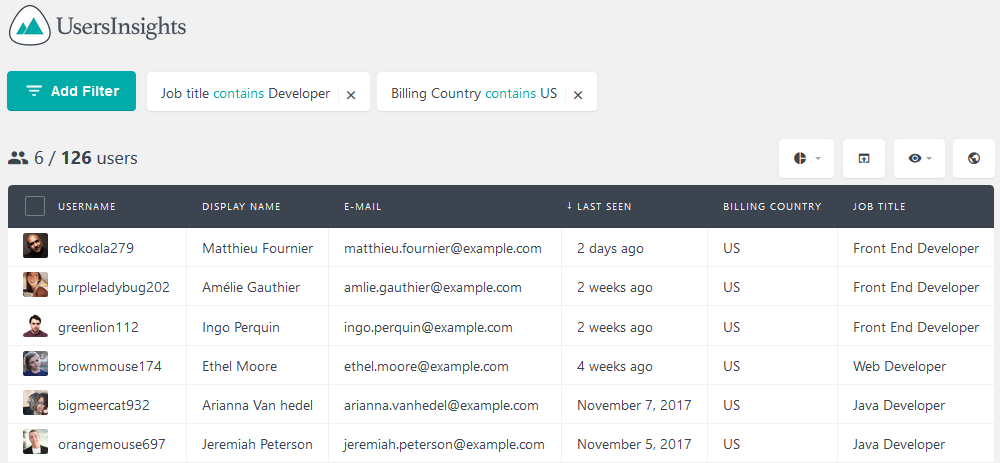1000x463 pixels.
Task: Open the eye column visibility dropdown
Action: pyautogui.click(x=919, y=158)
